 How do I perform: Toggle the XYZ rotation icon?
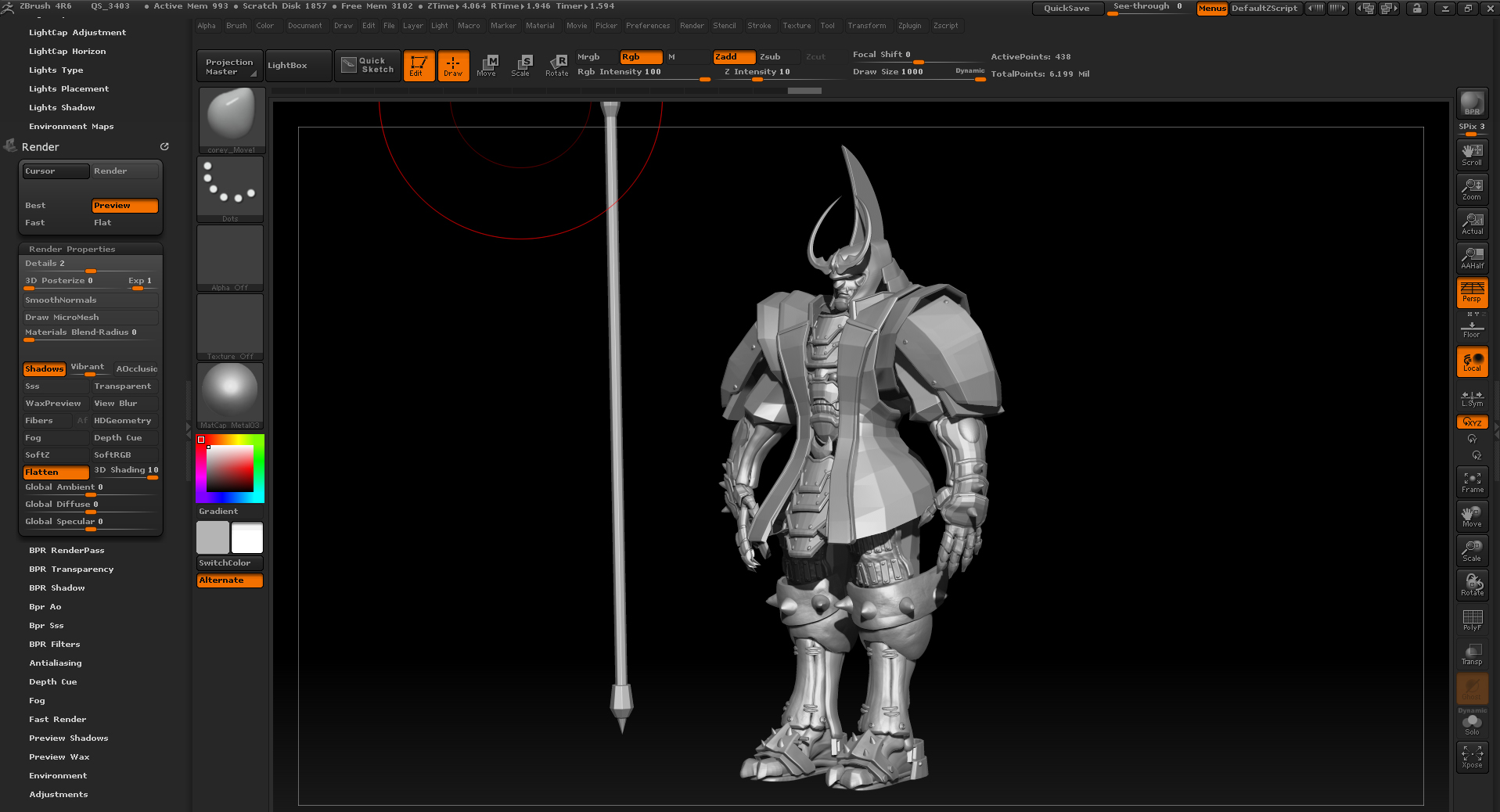click(x=1472, y=422)
